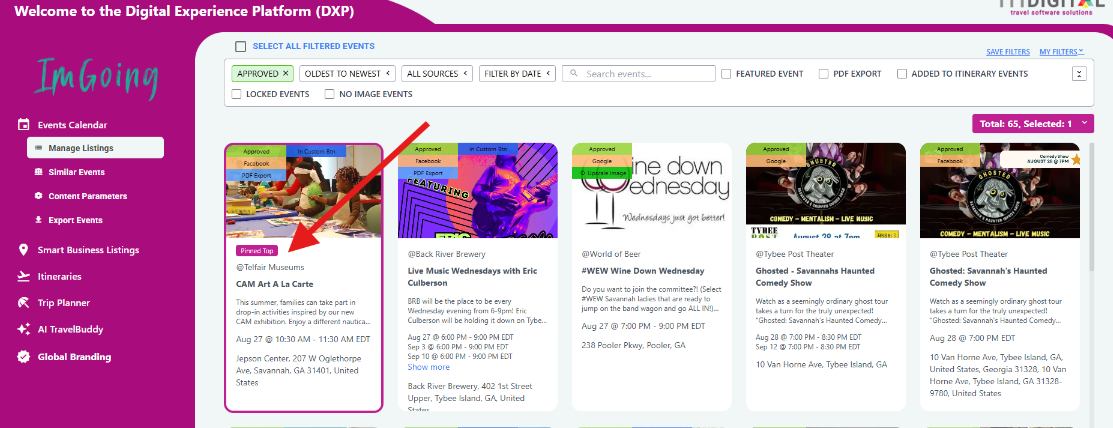Tick Added to Itinerary Events checkbox
The height and width of the screenshot is (428, 1113).
point(901,74)
